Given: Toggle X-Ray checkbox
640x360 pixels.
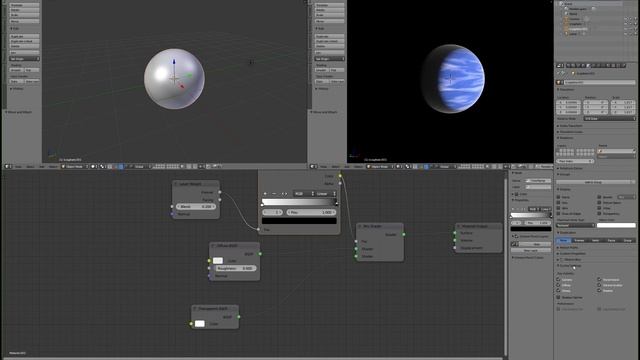Looking at the screenshot, I should pos(599,208).
